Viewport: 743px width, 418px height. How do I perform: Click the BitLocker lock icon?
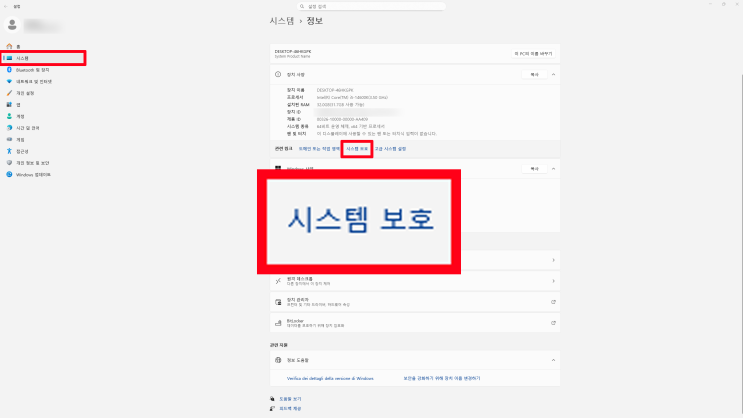point(278,323)
